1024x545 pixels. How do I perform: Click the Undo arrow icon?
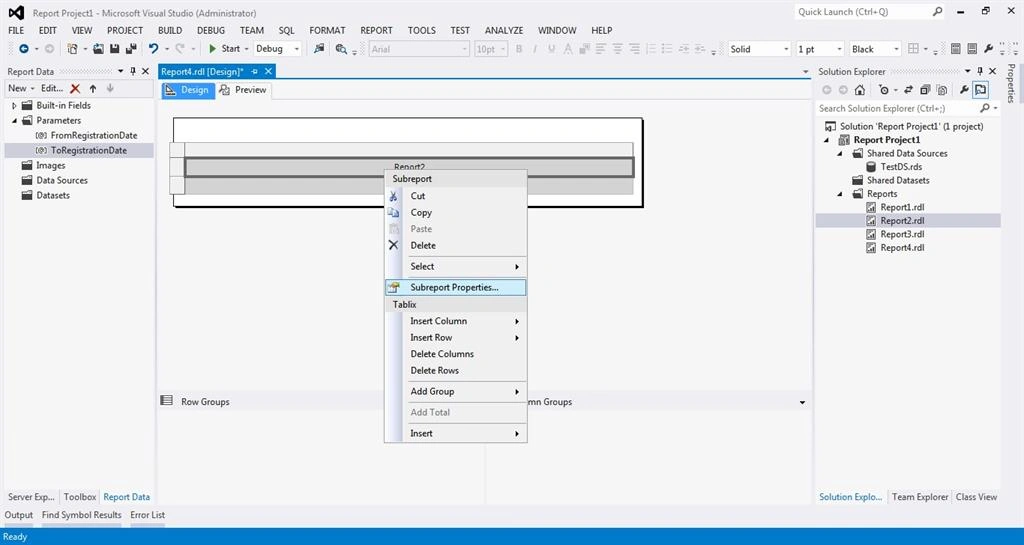coord(153,49)
